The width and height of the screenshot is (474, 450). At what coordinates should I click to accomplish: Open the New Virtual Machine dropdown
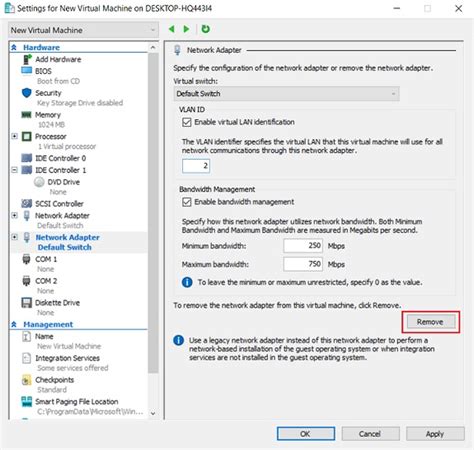click(x=83, y=30)
